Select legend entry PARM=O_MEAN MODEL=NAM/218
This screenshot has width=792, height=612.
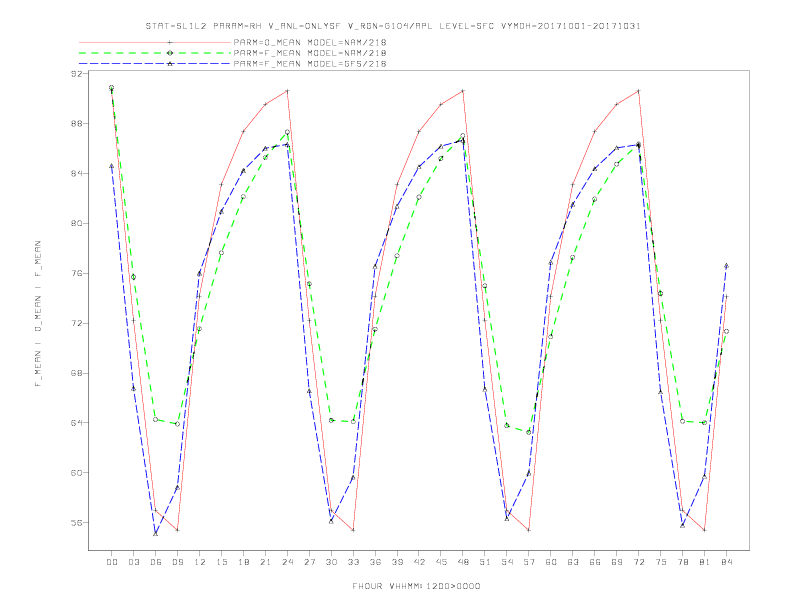point(310,42)
